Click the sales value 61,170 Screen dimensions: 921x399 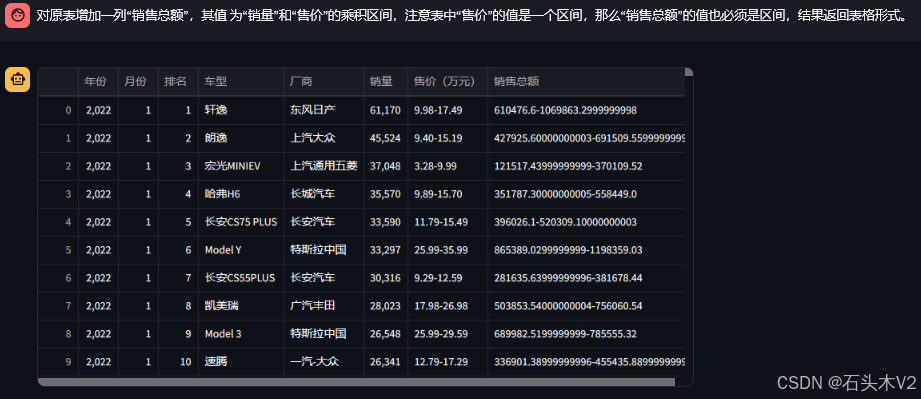[385, 110]
